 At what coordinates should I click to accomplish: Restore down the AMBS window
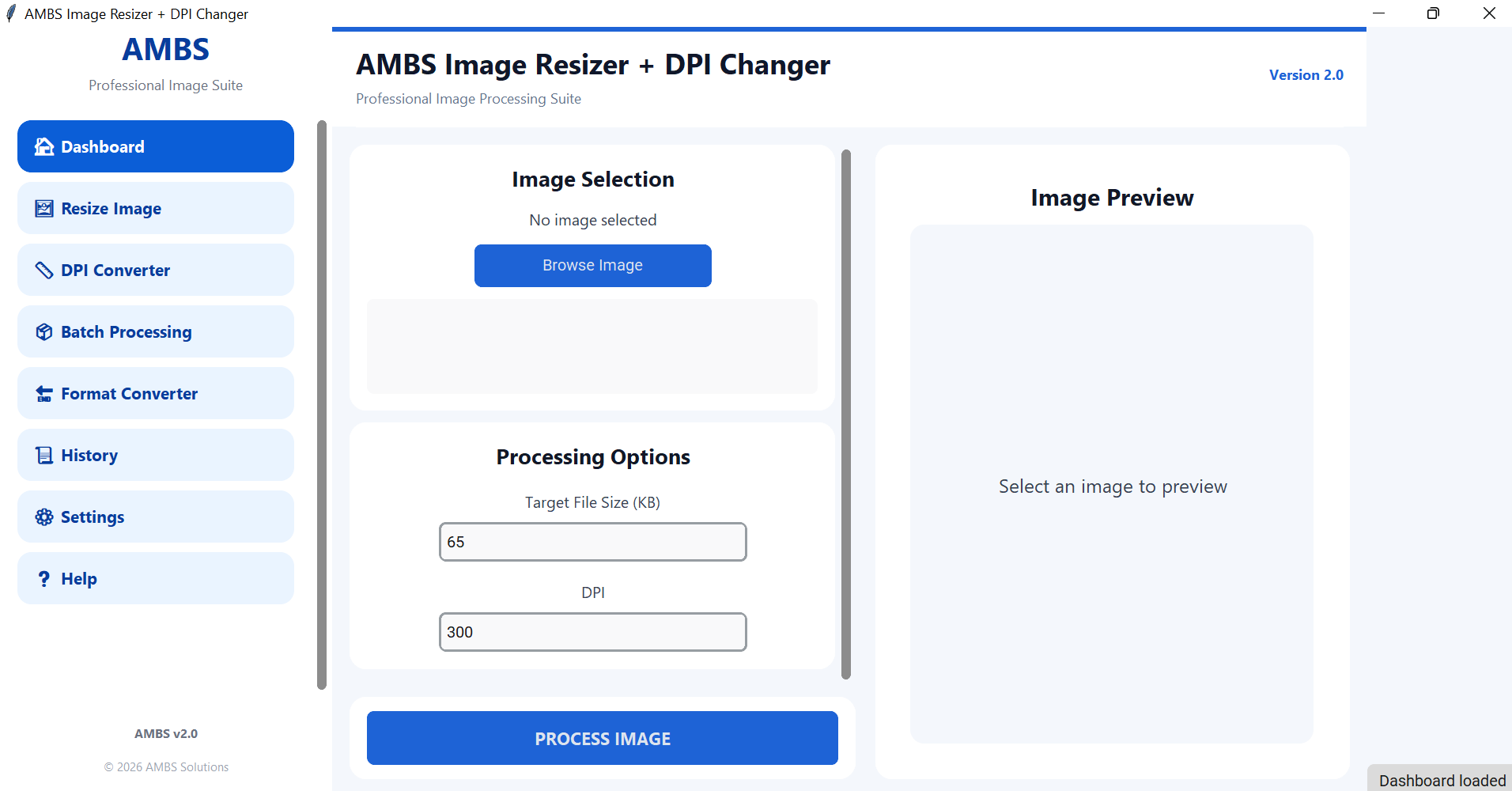point(1433,13)
